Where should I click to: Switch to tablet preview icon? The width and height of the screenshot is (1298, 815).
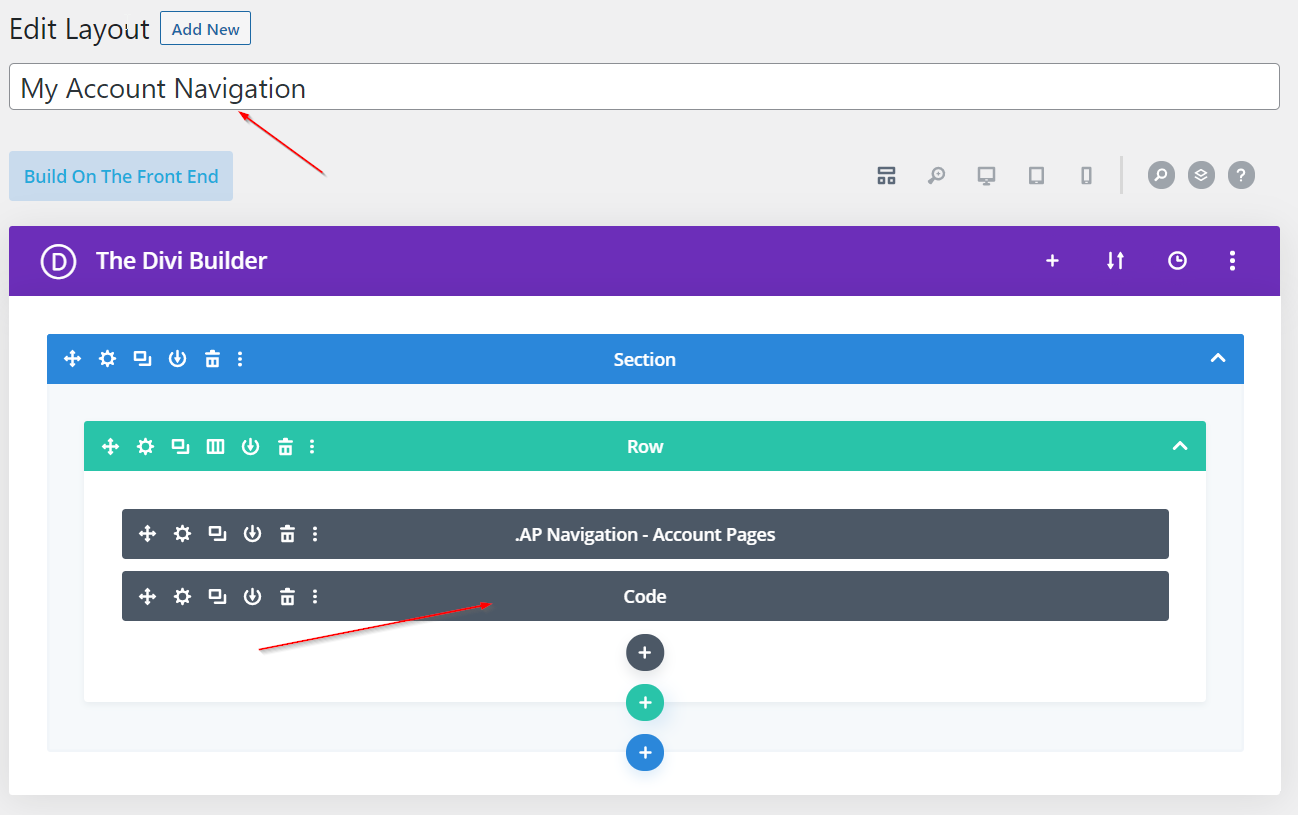coord(1036,176)
